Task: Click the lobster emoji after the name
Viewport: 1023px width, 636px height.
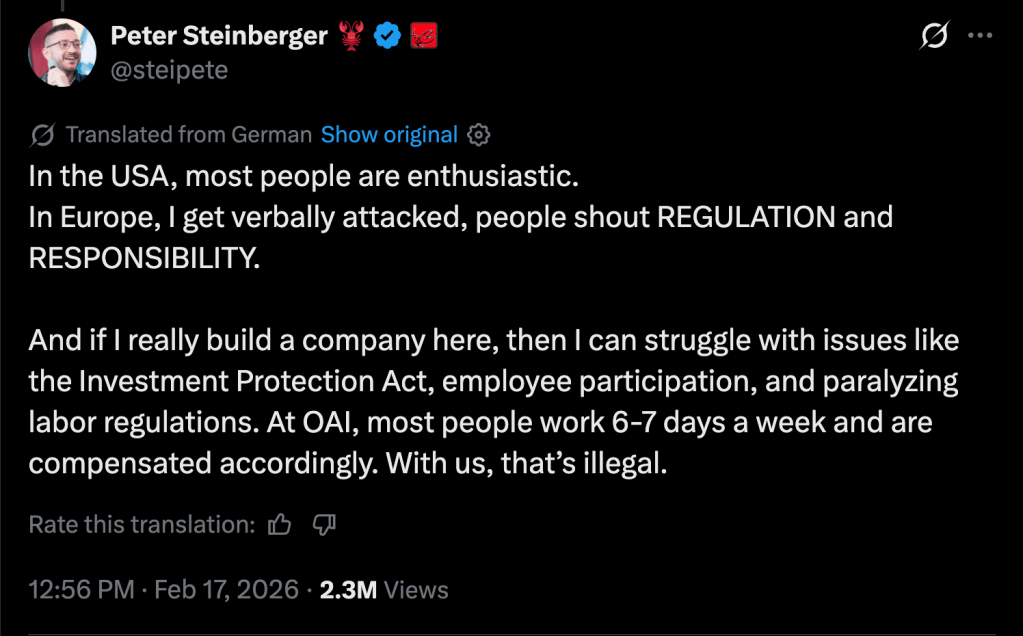Action: click(x=351, y=37)
